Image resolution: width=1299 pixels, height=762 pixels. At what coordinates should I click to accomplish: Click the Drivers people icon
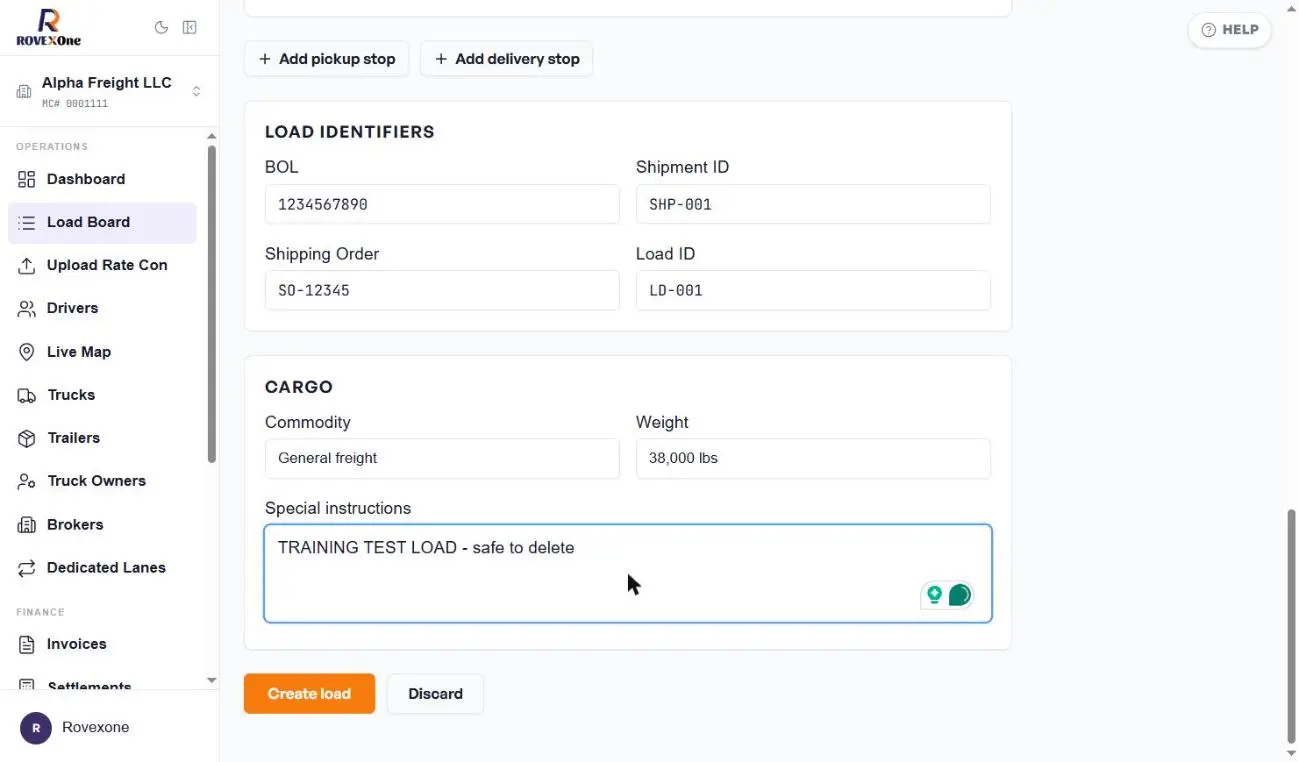pos(27,308)
